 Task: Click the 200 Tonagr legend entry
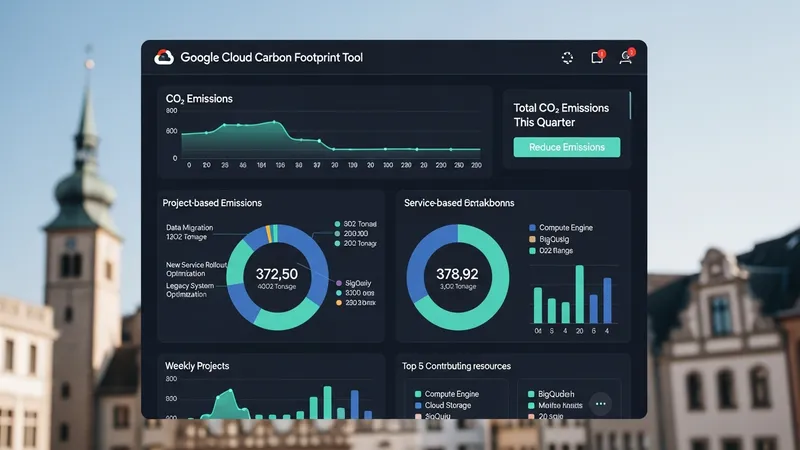(x=355, y=243)
